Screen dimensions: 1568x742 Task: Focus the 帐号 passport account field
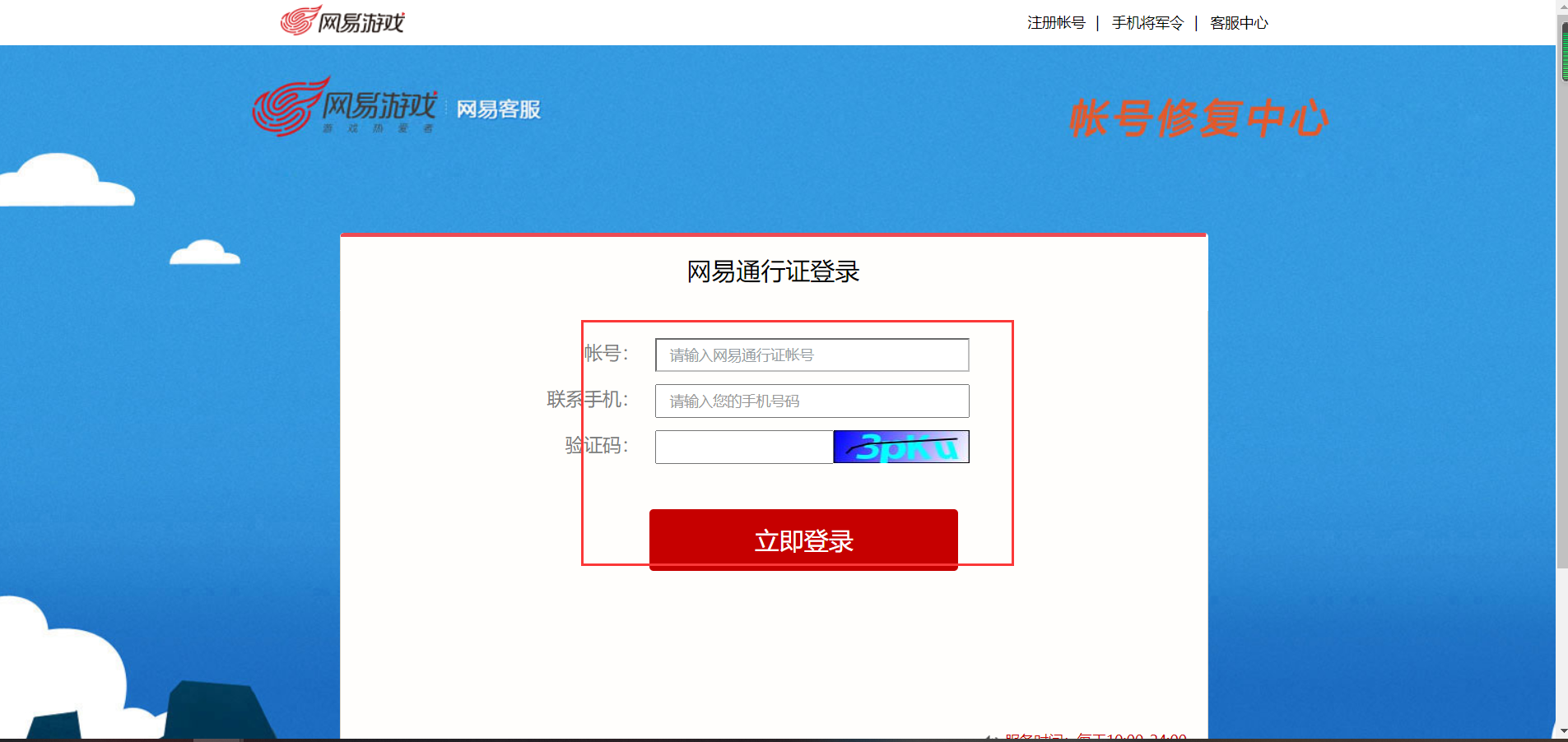(x=812, y=355)
